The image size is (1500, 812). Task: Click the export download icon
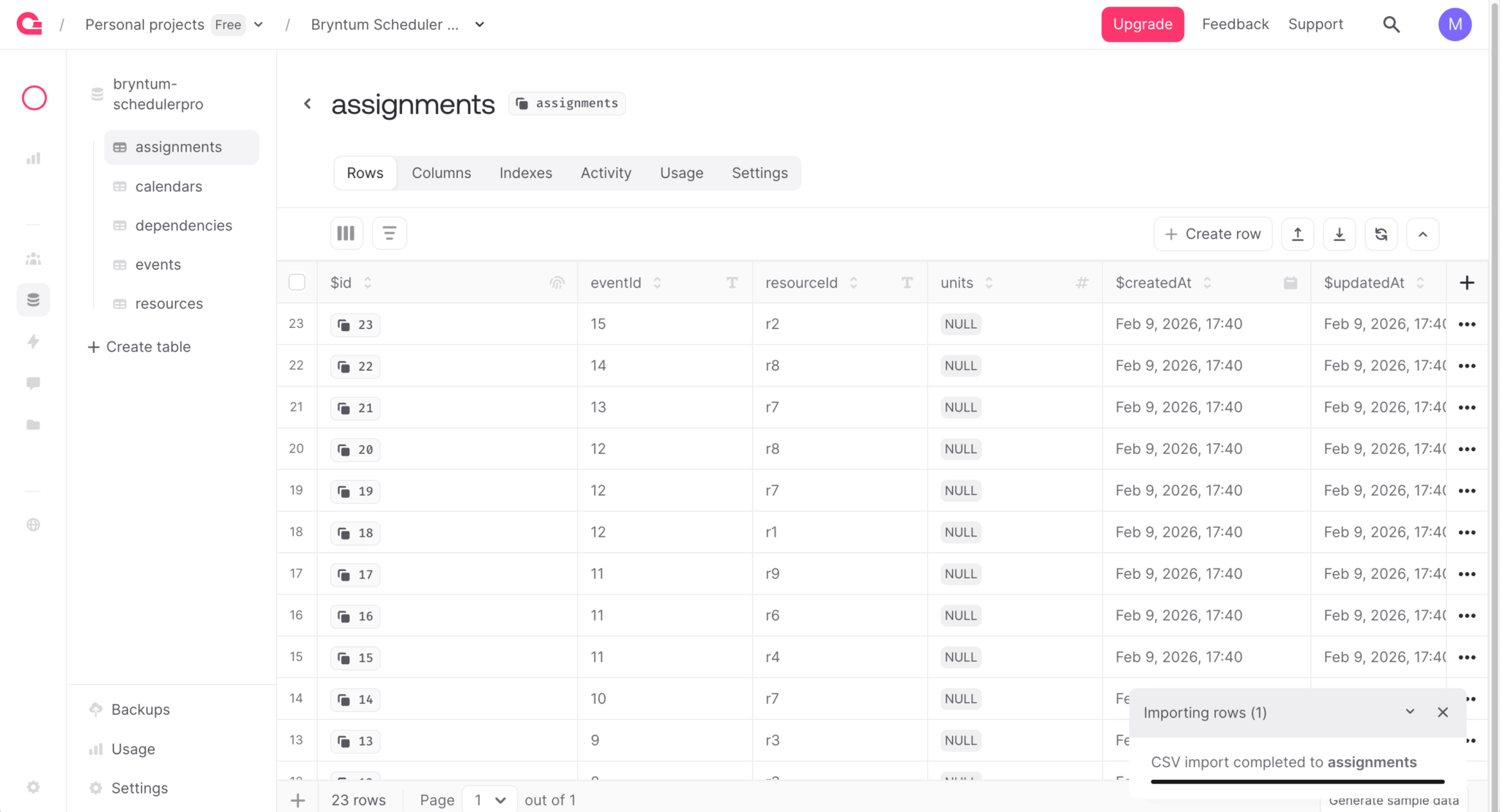point(1339,234)
